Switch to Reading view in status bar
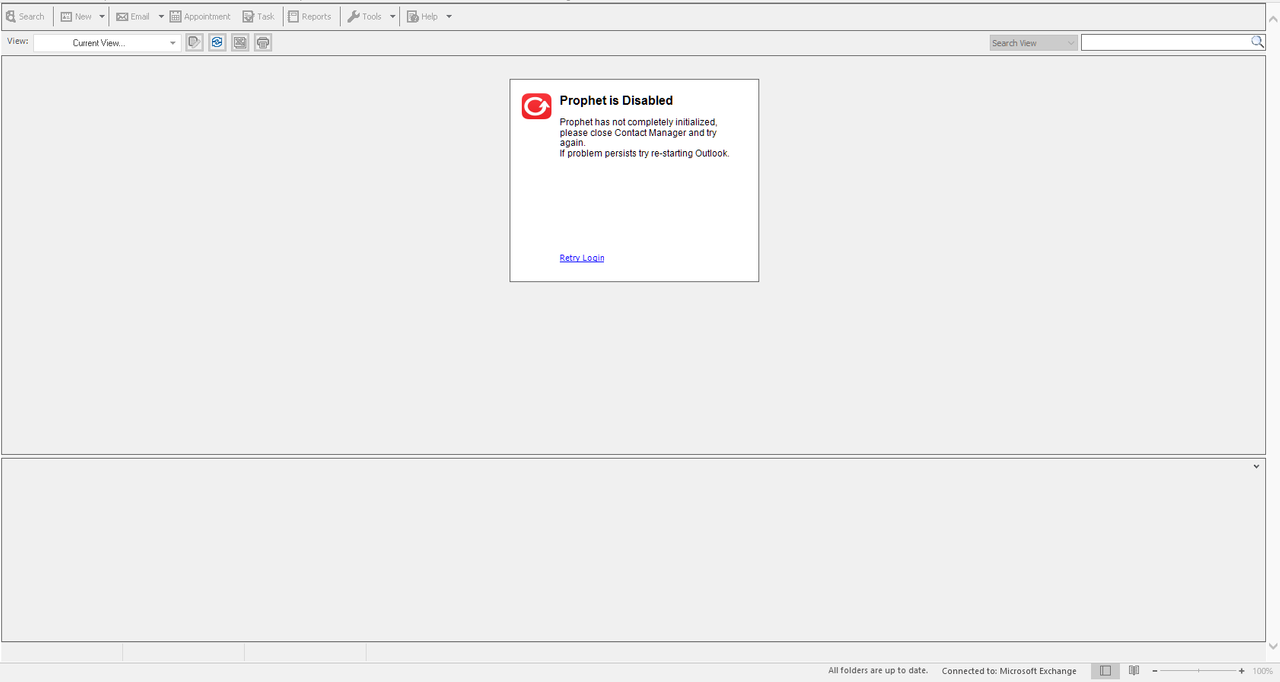The image size is (1280, 682). tap(1134, 671)
